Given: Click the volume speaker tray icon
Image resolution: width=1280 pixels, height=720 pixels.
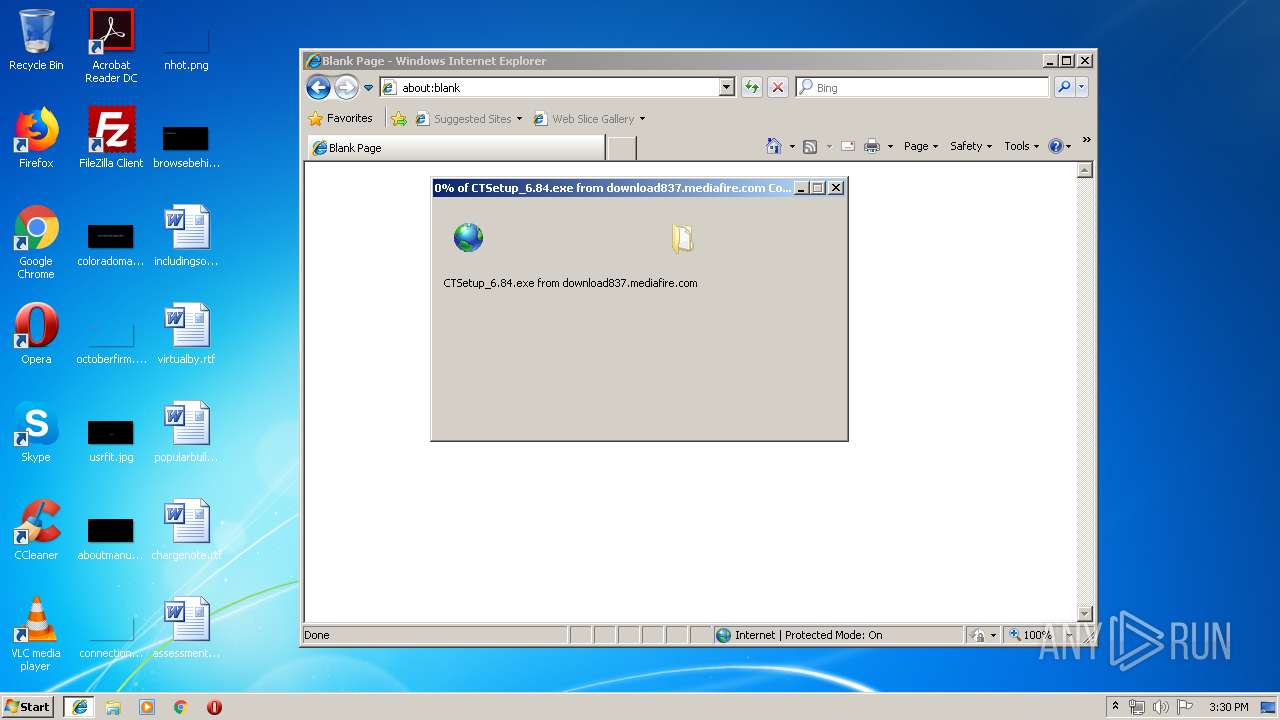Looking at the screenshot, I should pyautogui.click(x=1161, y=707).
